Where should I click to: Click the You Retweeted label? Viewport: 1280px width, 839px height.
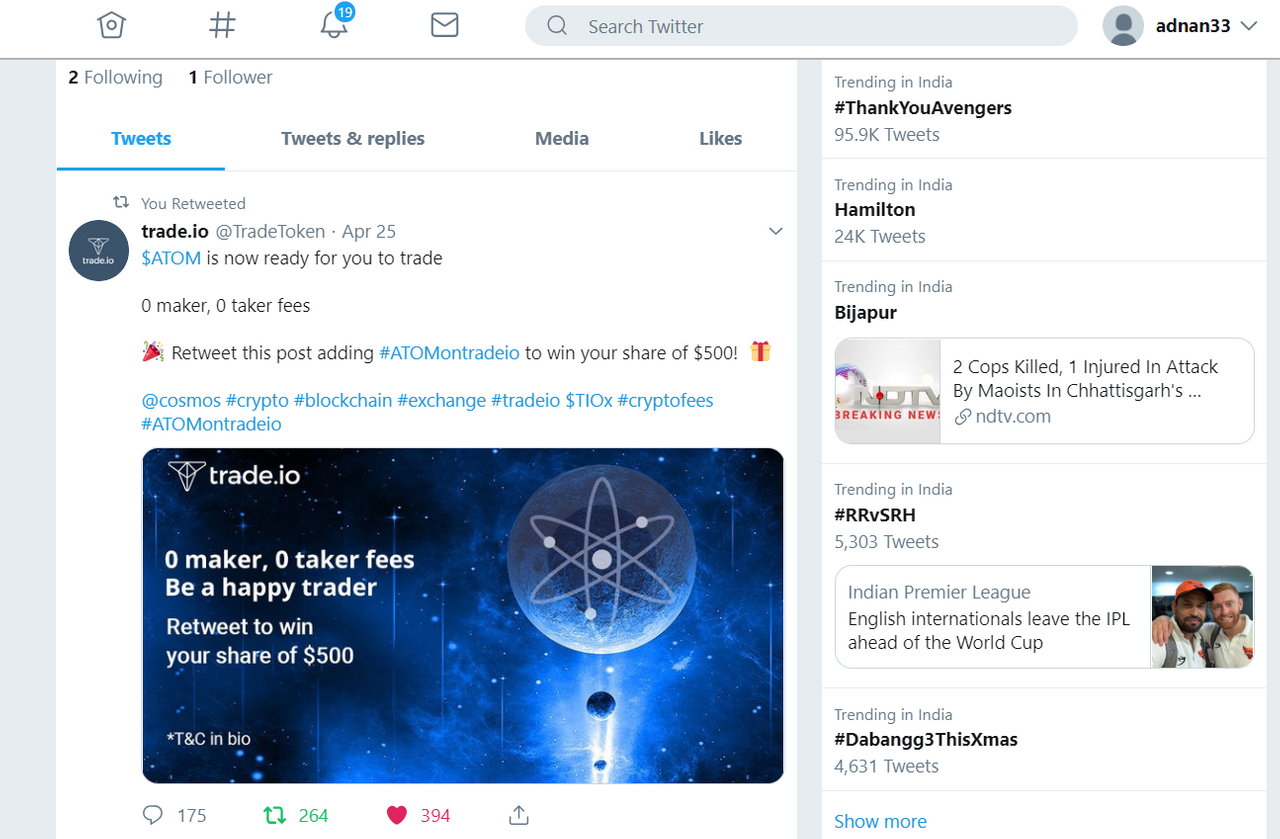(x=193, y=203)
